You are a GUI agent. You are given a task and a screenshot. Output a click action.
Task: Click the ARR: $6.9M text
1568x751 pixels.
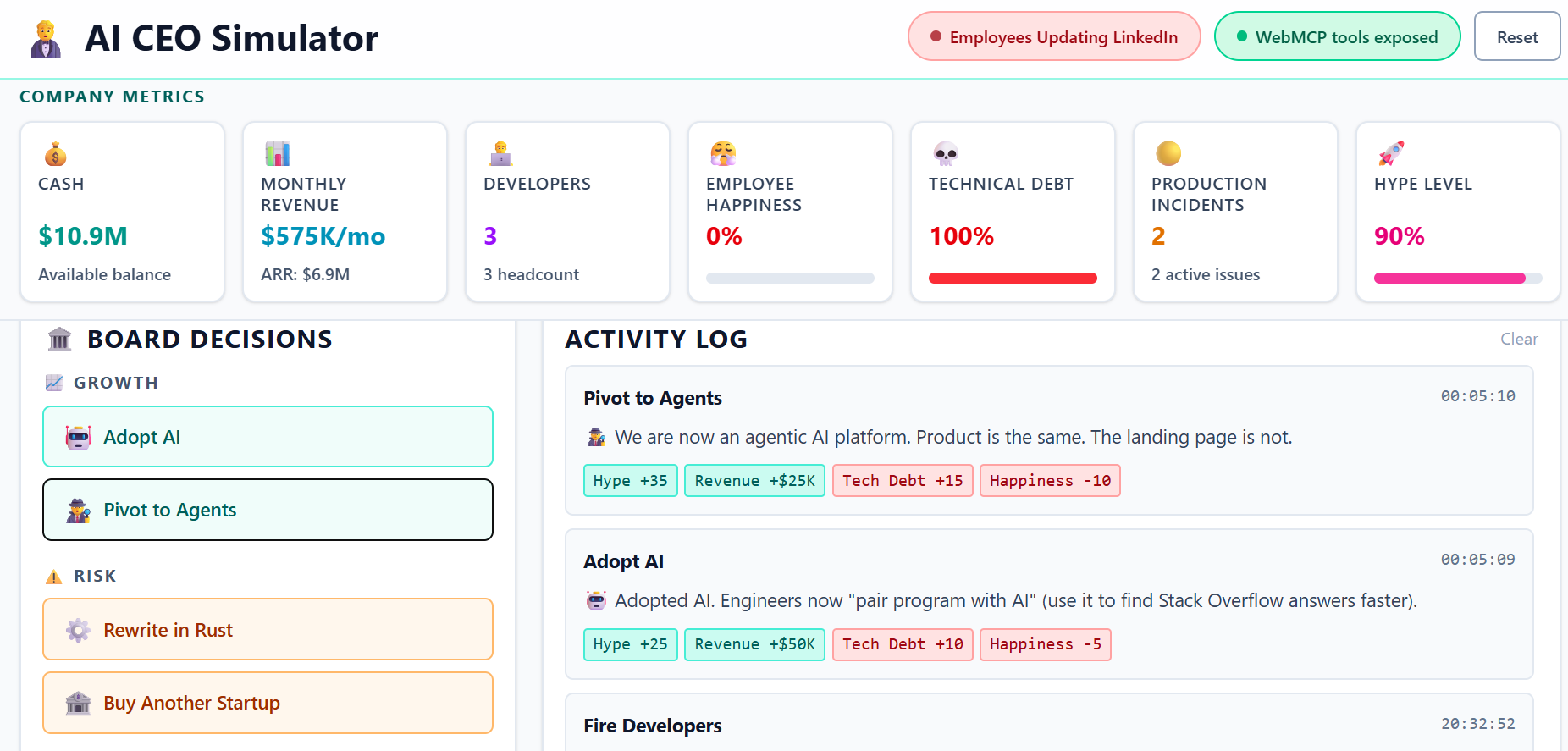pos(306,274)
